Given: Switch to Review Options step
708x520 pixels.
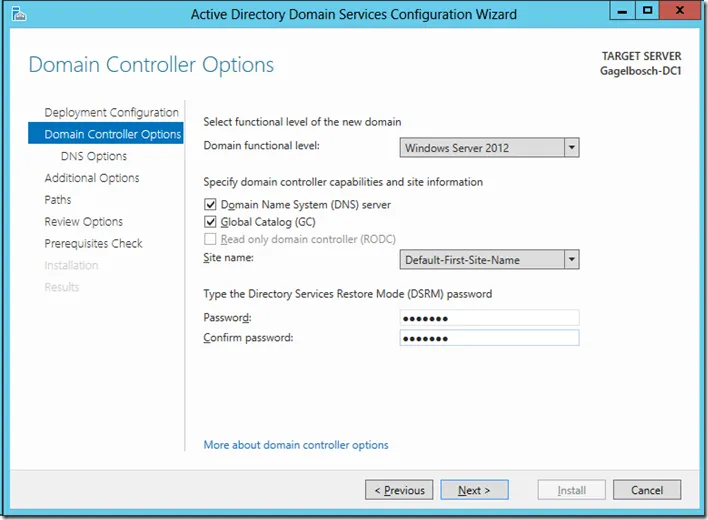Looking at the screenshot, I should pyautogui.click(x=83, y=222).
